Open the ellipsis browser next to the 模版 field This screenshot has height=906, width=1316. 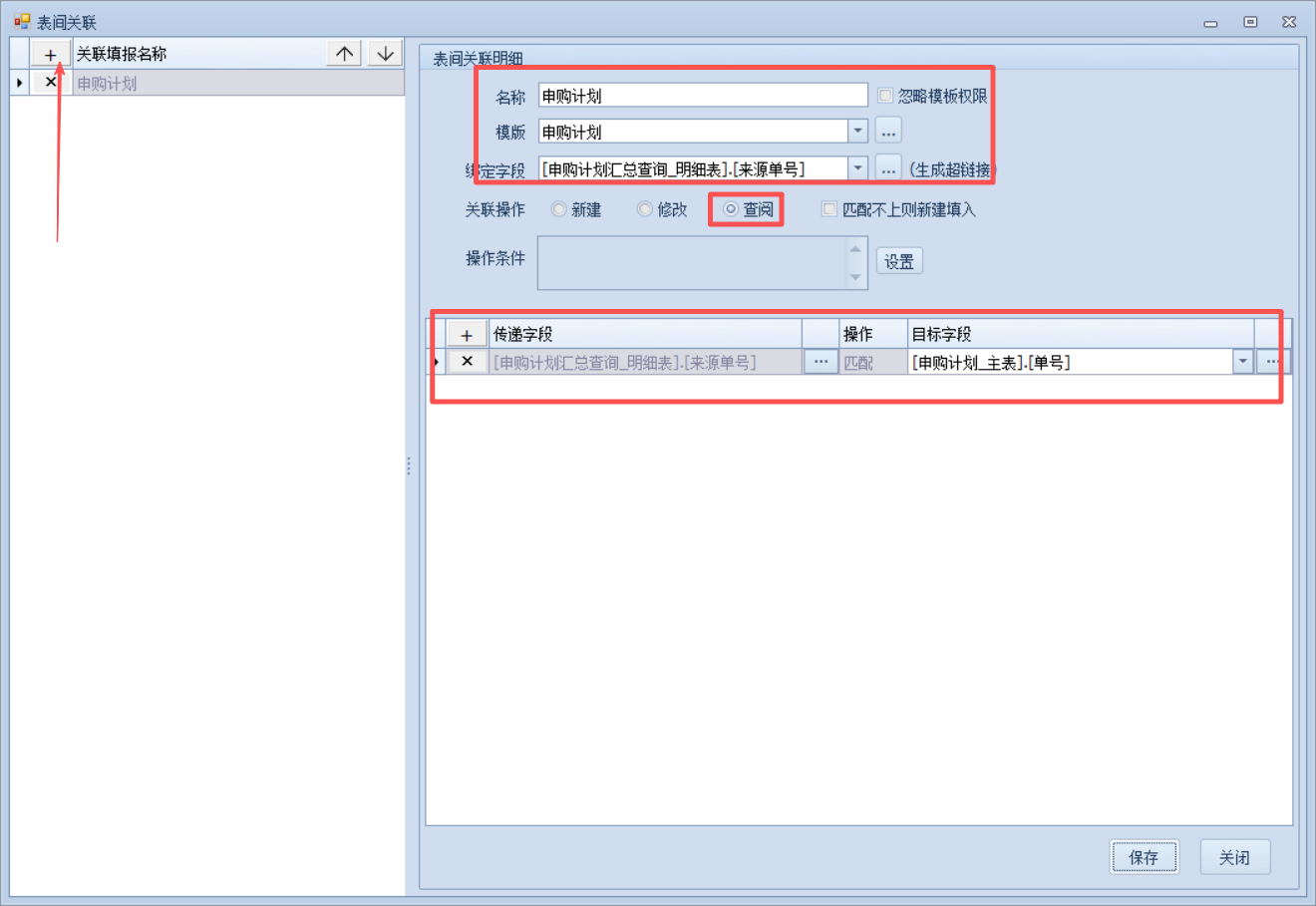[888, 132]
